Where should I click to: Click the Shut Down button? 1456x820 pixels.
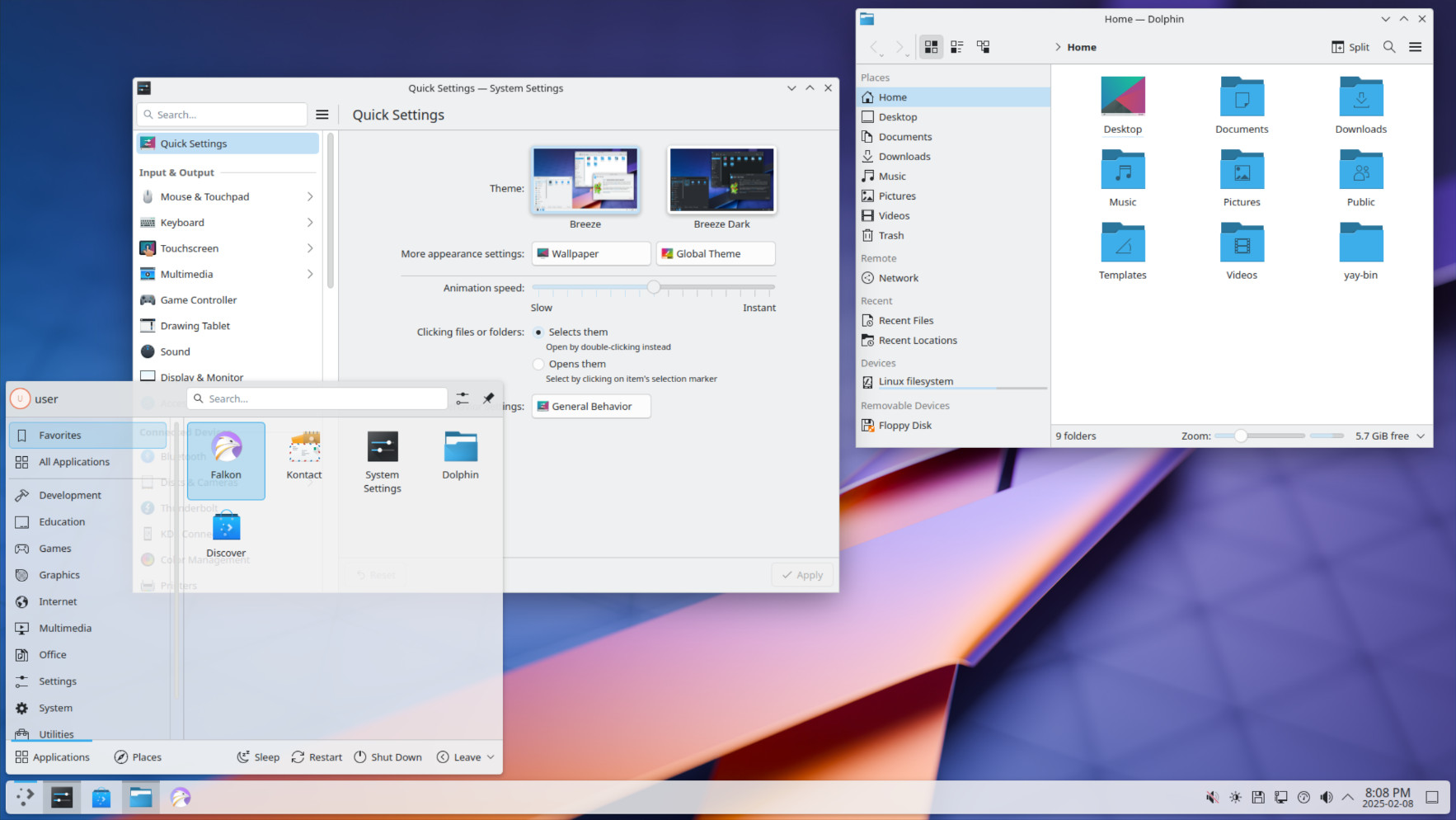tap(387, 757)
